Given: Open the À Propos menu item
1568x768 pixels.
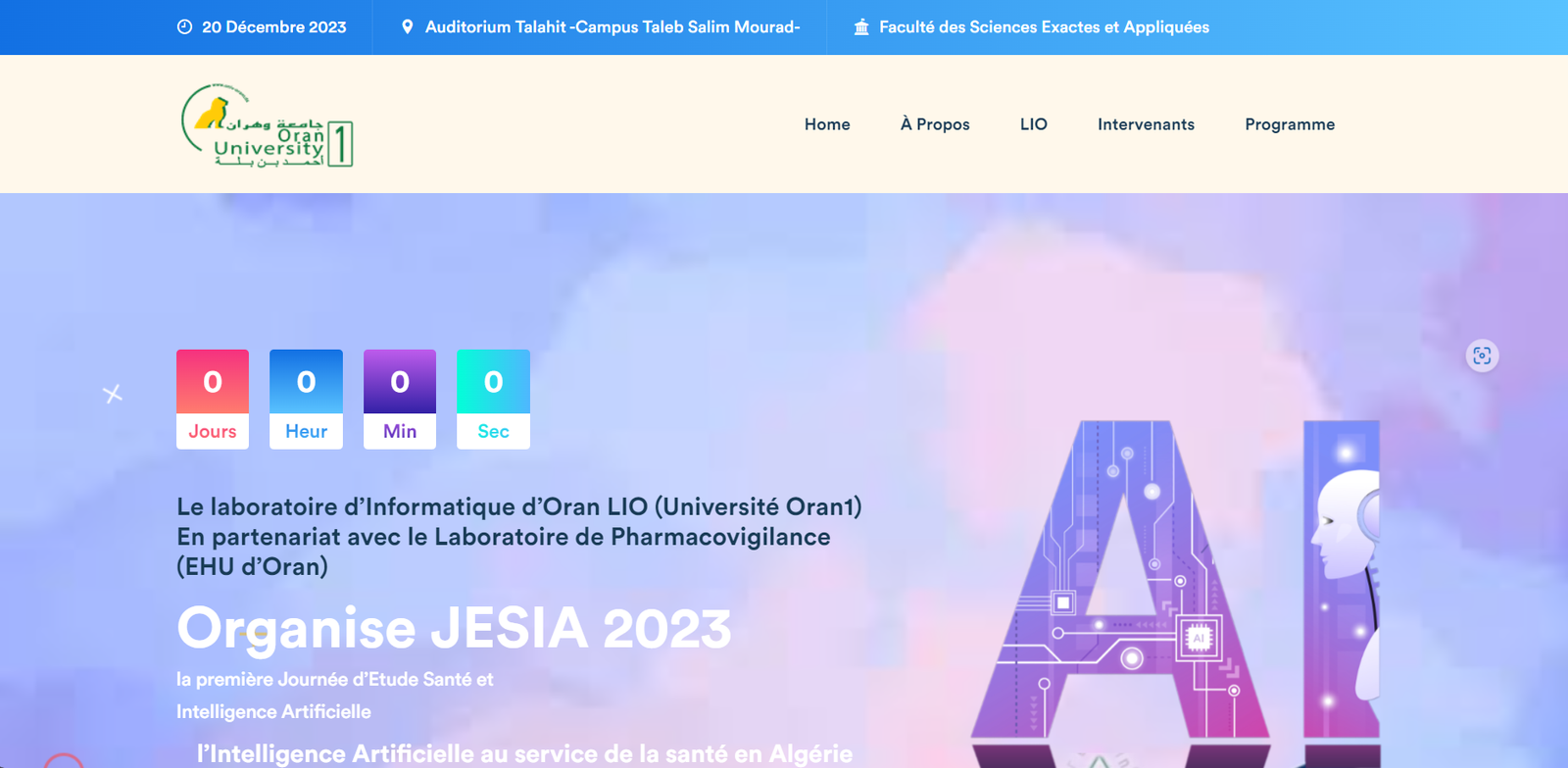Looking at the screenshot, I should 935,124.
